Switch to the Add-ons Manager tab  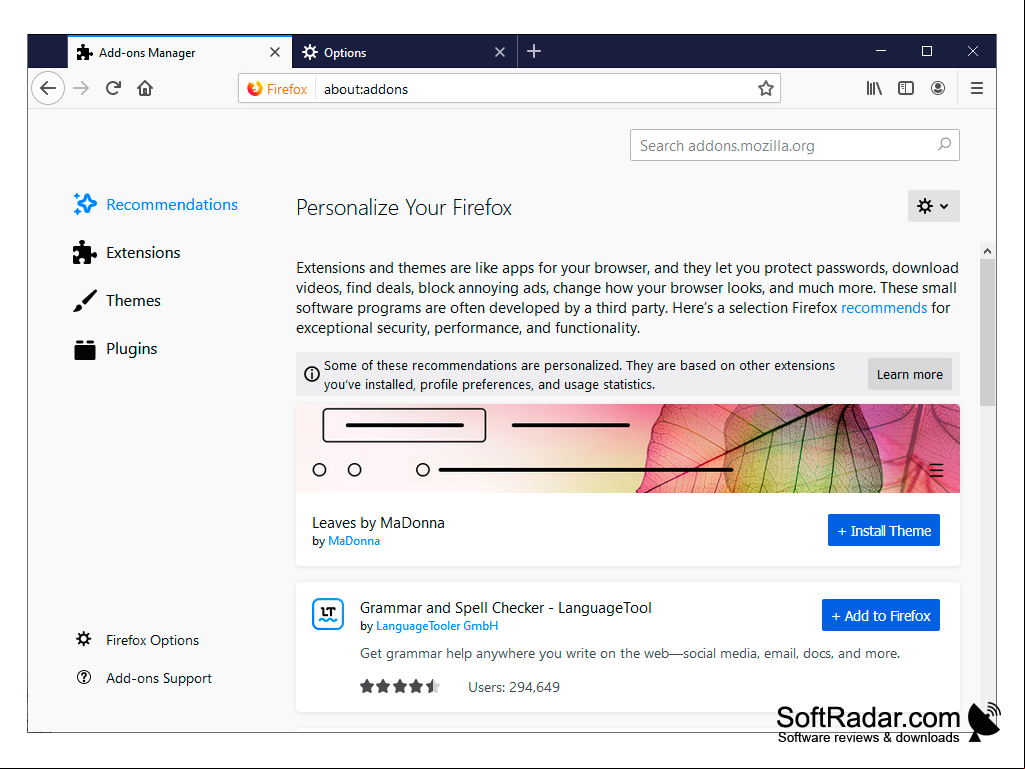[179, 52]
